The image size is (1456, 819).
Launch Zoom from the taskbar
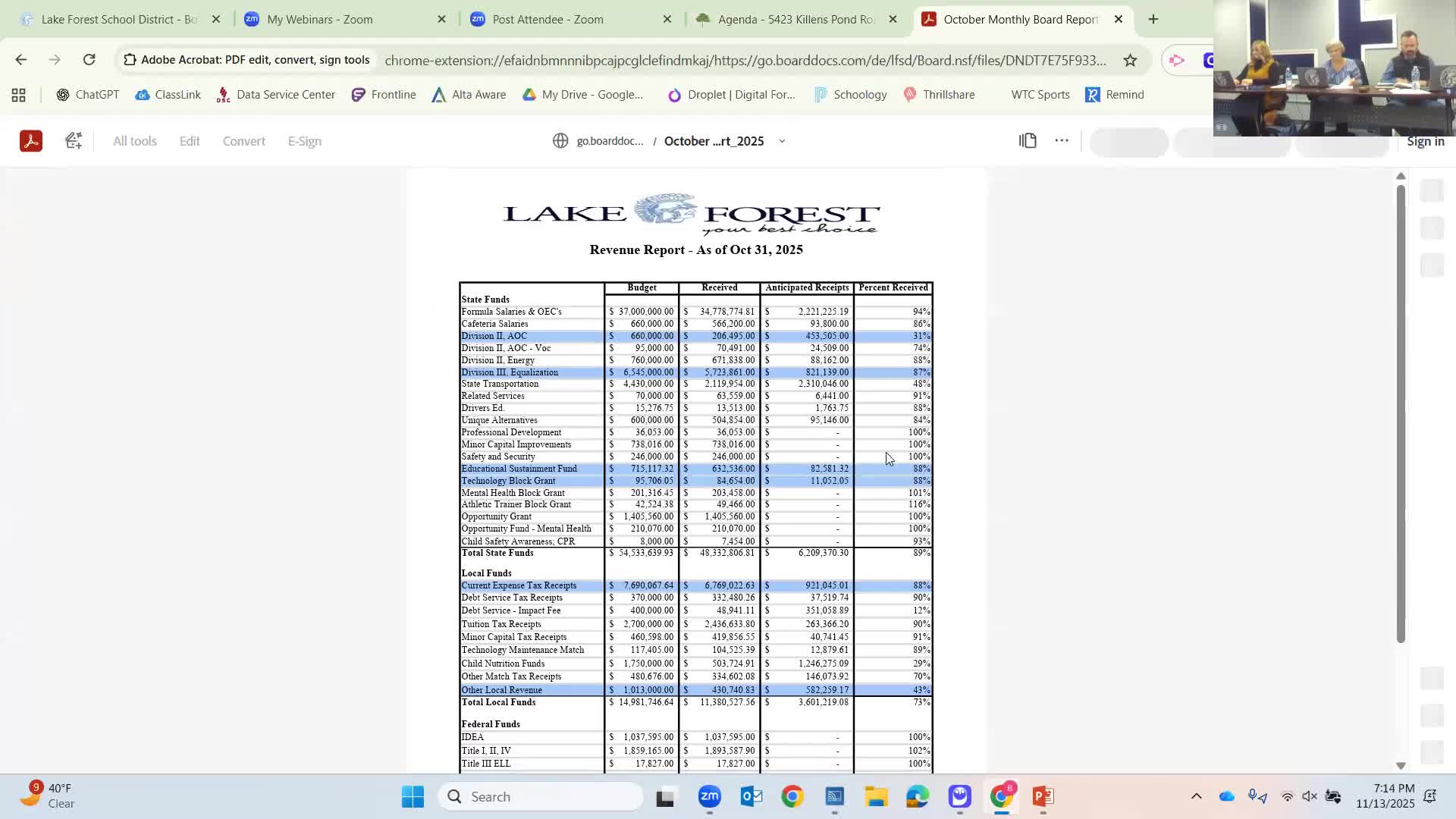pos(710,796)
